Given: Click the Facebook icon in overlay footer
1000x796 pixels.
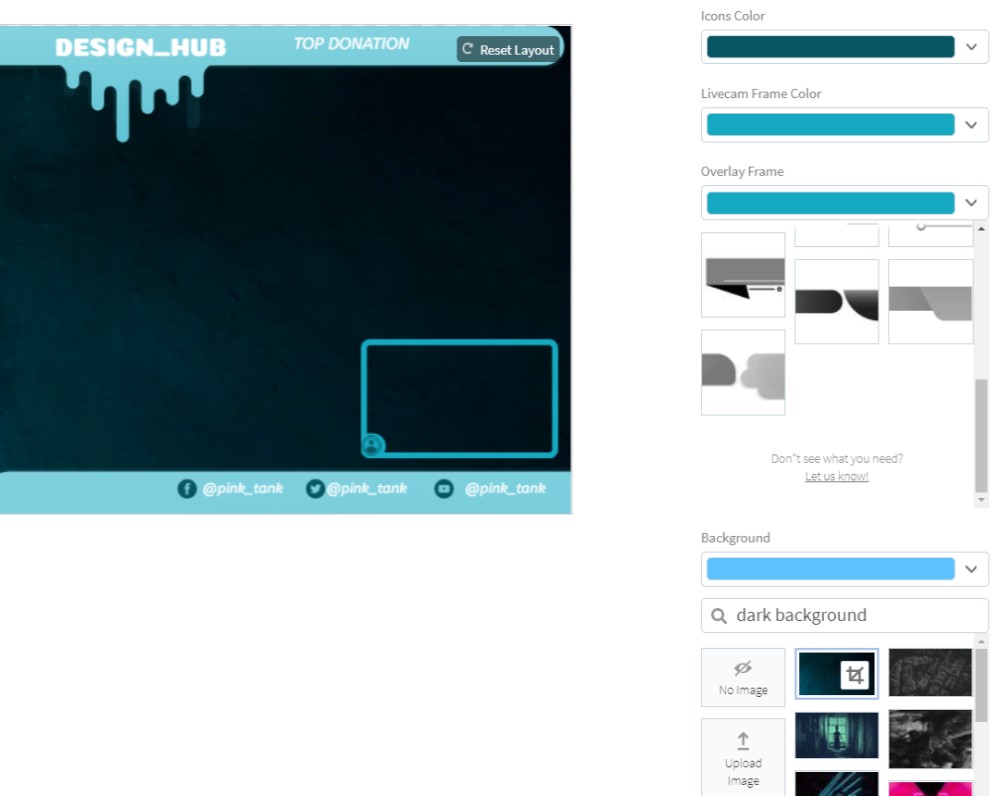Looking at the screenshot, I should tap(187, 488).
